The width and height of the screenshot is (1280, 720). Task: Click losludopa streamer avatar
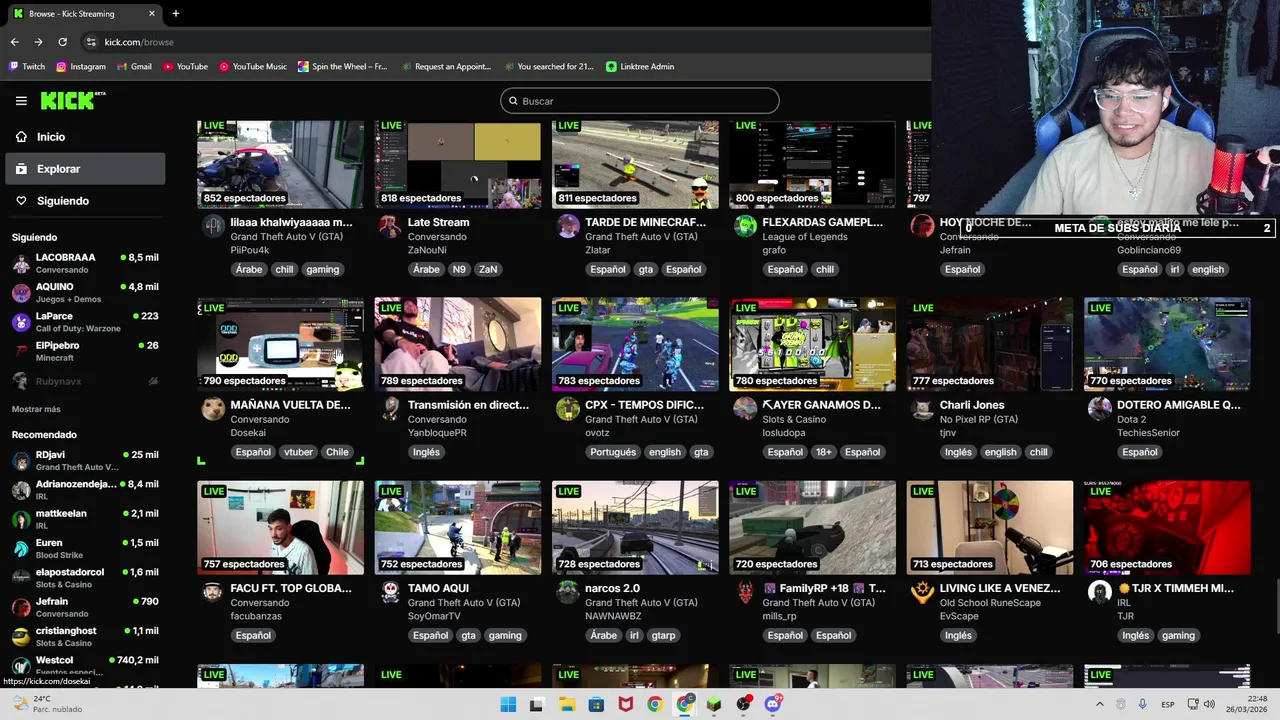(x=745, y=408)
